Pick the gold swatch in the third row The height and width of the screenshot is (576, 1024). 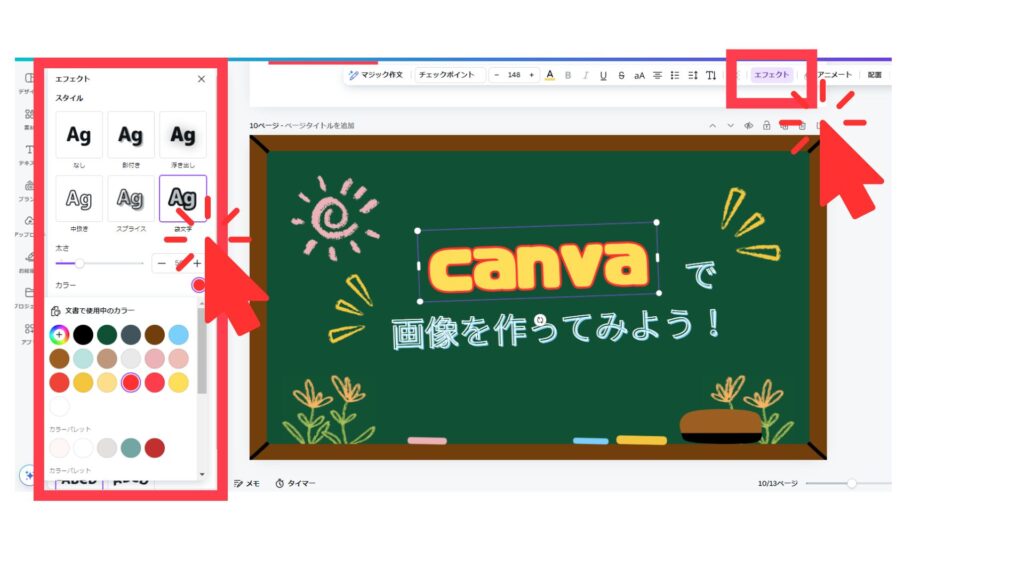[x=83, y=383]
